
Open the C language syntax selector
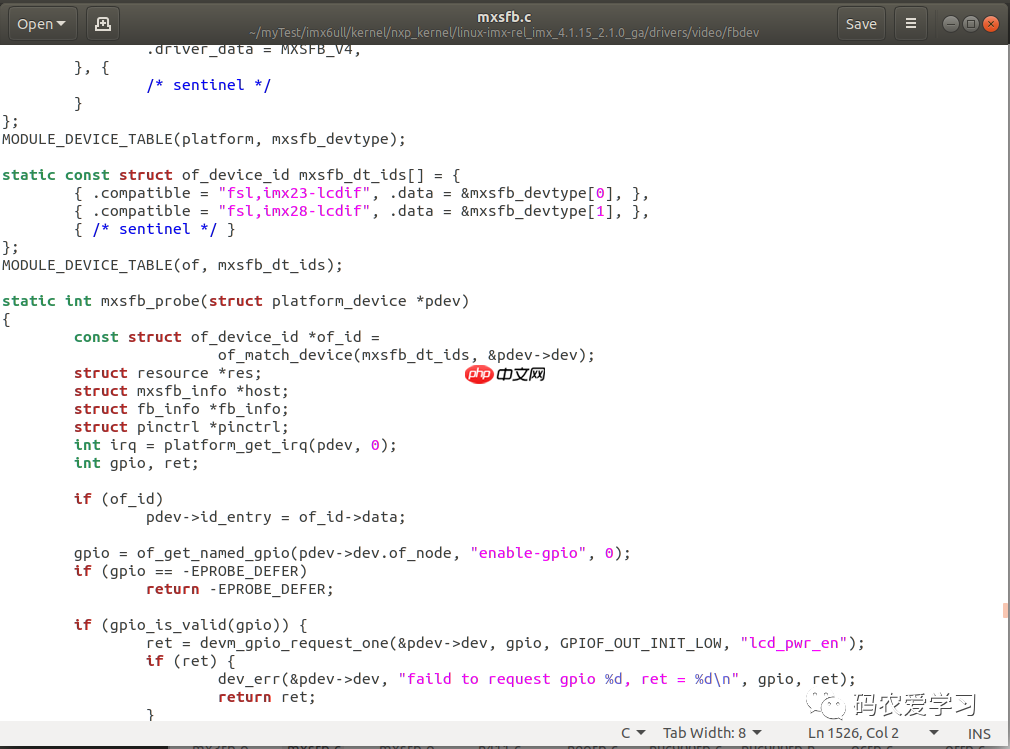click(x=633, y=733)
